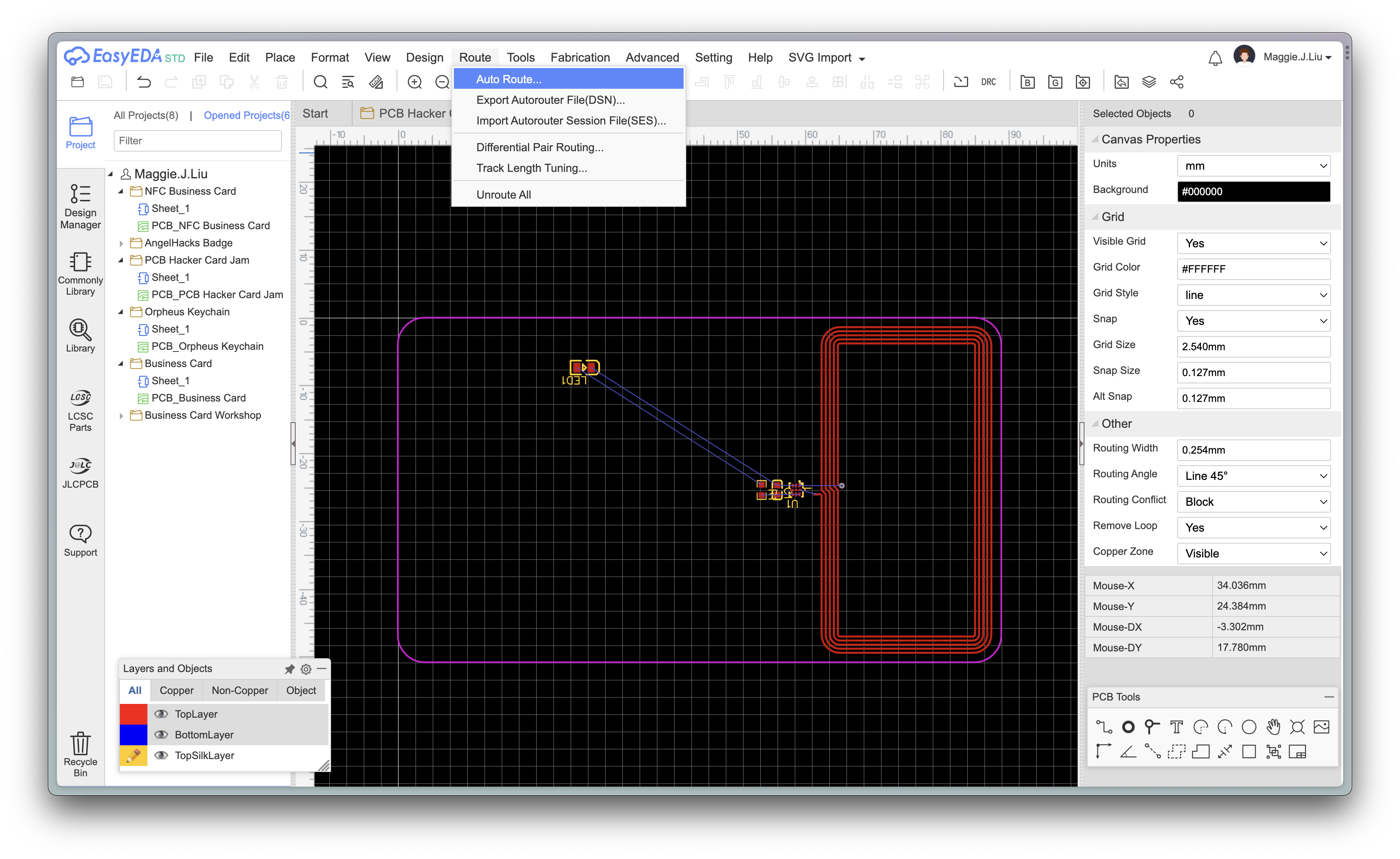Open the LCSC Parts sidebar panel
The image size is (1400, 859).
[x=80, y=411]
